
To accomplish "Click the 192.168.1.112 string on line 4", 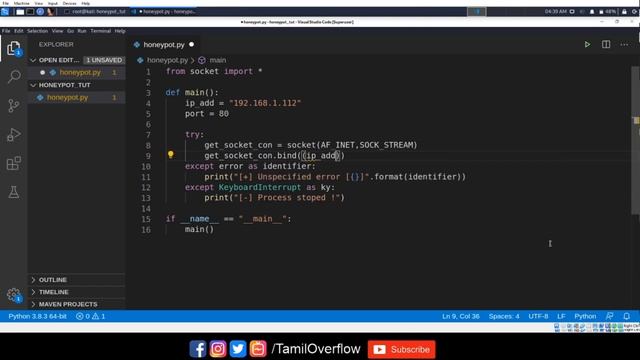I will click(x=265, y=103).
